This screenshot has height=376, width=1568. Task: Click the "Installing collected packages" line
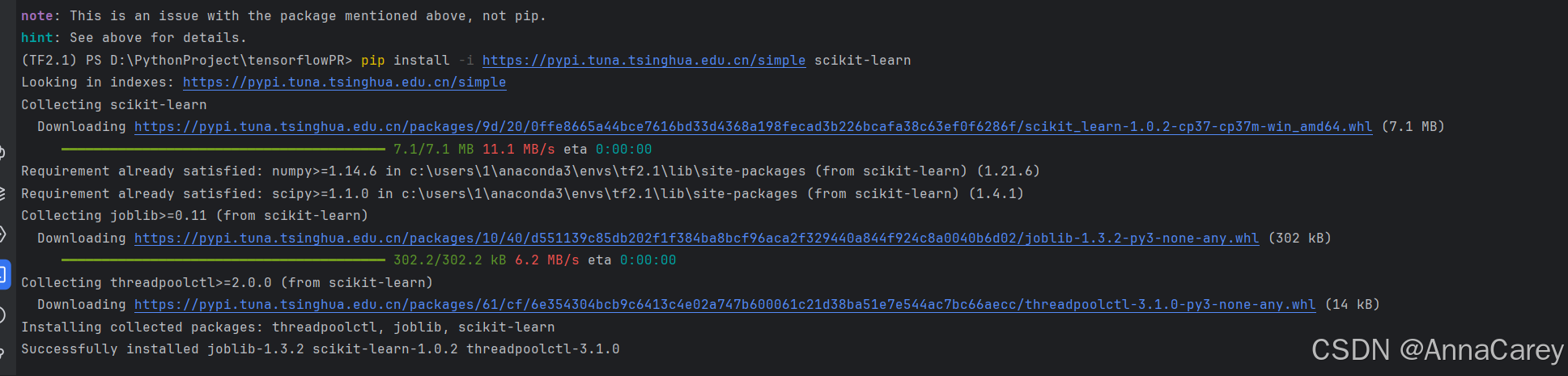point(287,327)
